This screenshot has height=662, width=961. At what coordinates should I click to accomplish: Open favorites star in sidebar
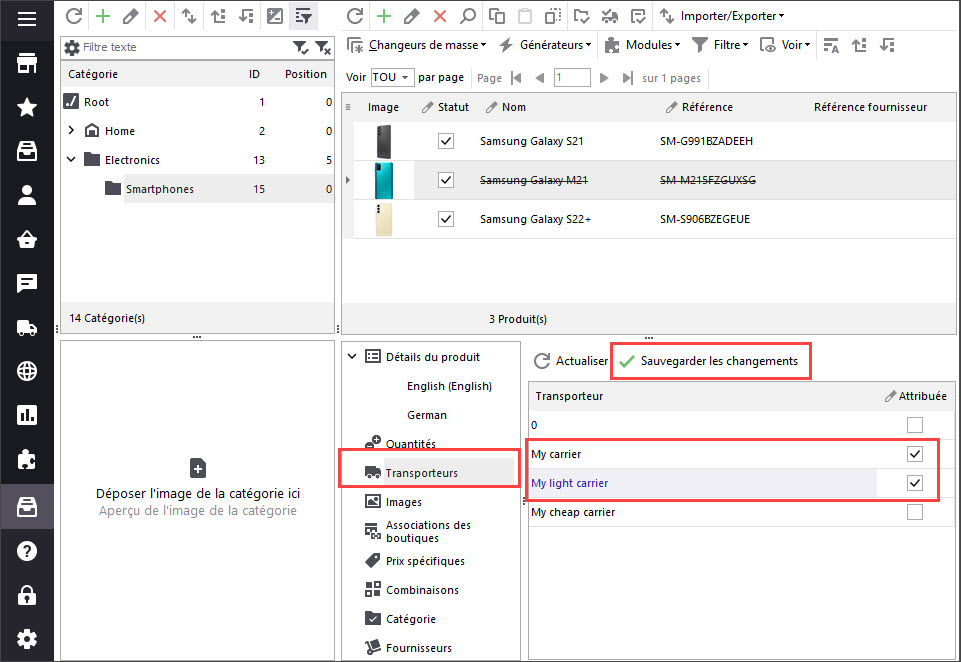[27, 107]
